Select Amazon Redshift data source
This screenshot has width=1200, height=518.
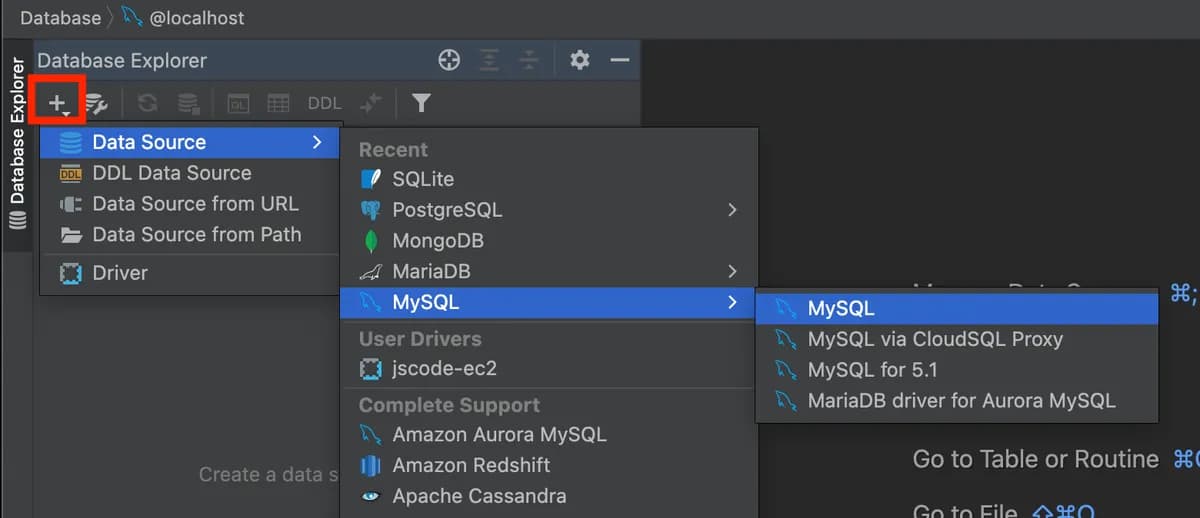(549, 465)
